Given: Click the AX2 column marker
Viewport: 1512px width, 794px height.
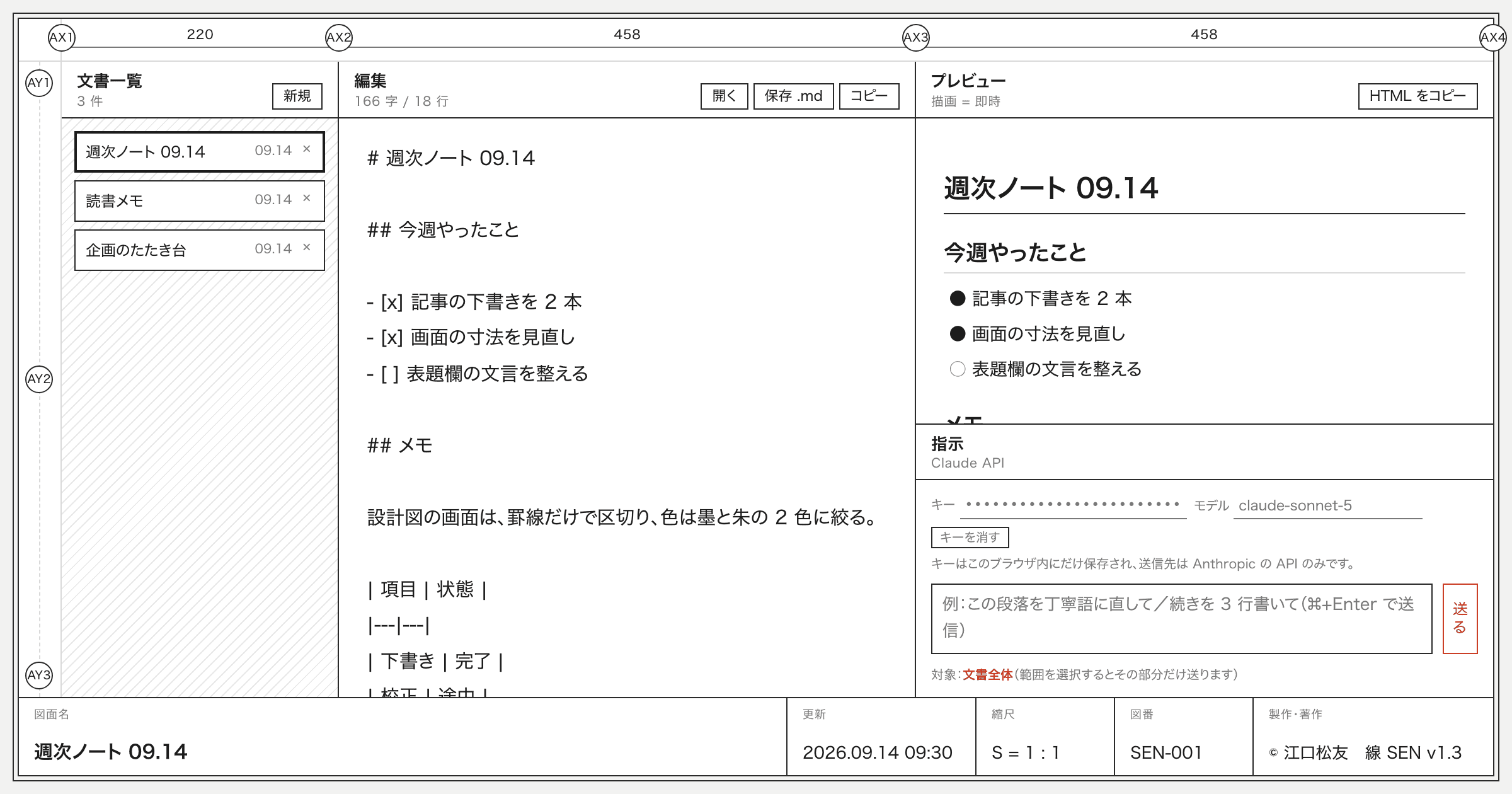Looking at the screenshot, I should point(339,37).
